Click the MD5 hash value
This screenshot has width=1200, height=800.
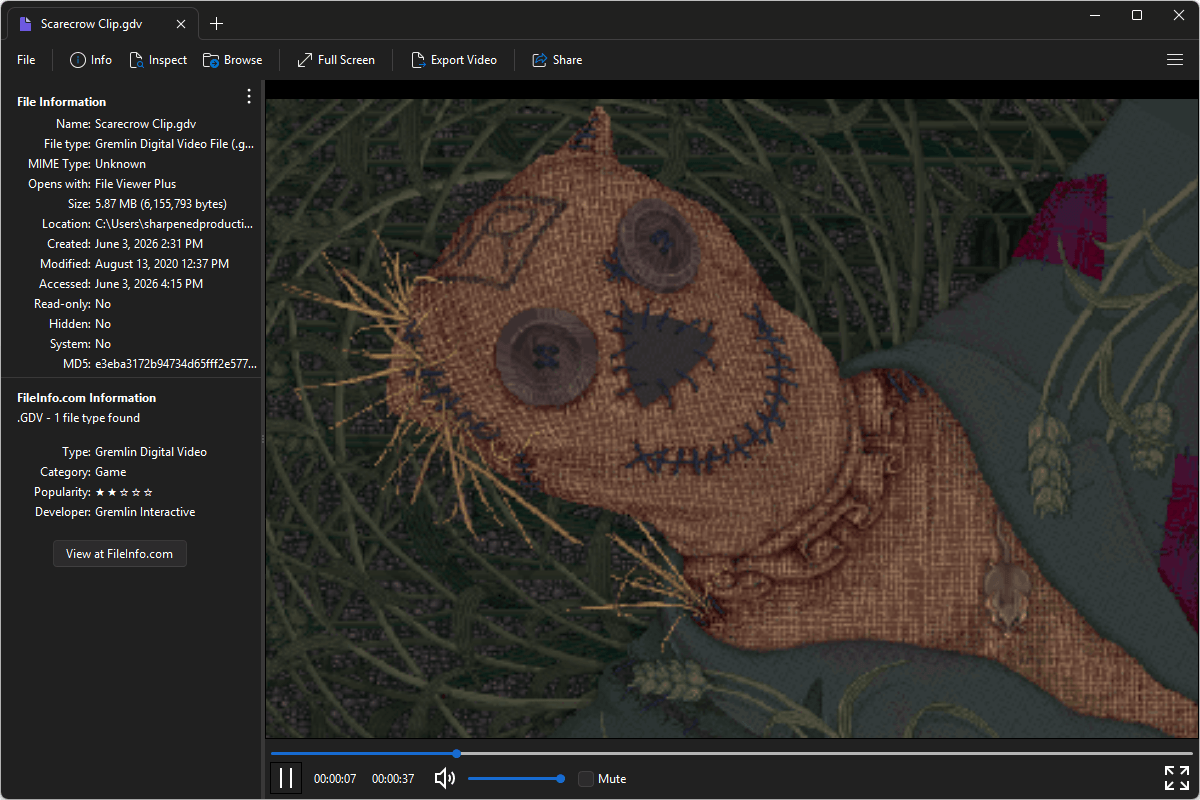point(175,364)
